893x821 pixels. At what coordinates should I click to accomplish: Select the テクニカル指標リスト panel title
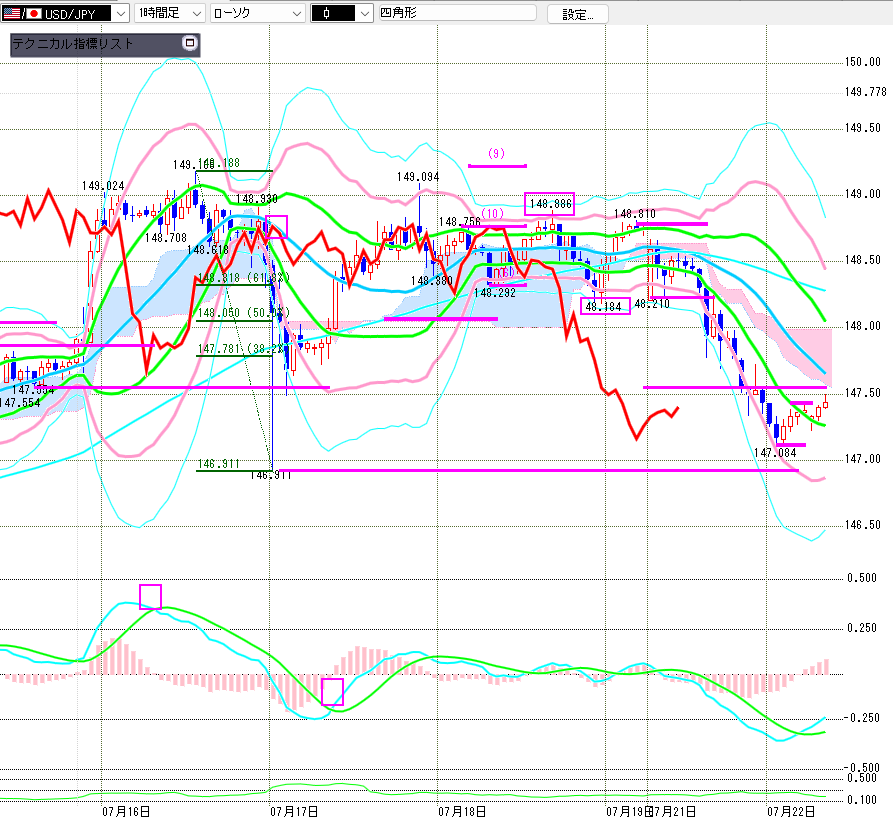click(x=73, y=44)
